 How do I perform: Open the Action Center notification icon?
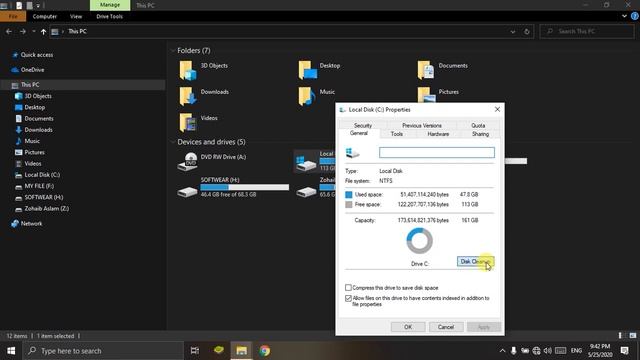tap(624, 351)
